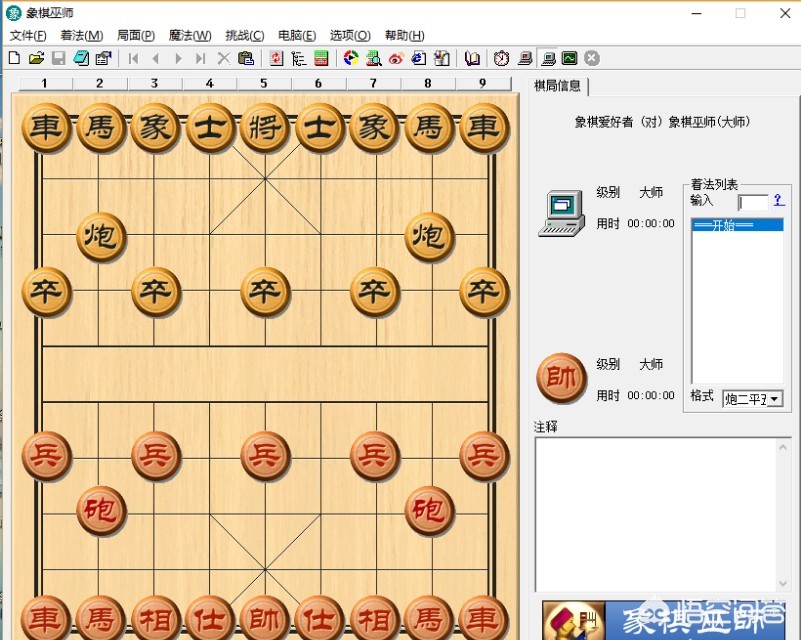The height and width of the screenshot is (640, 801).
Task: Click the new game file icon
Action: click(14, 59)
